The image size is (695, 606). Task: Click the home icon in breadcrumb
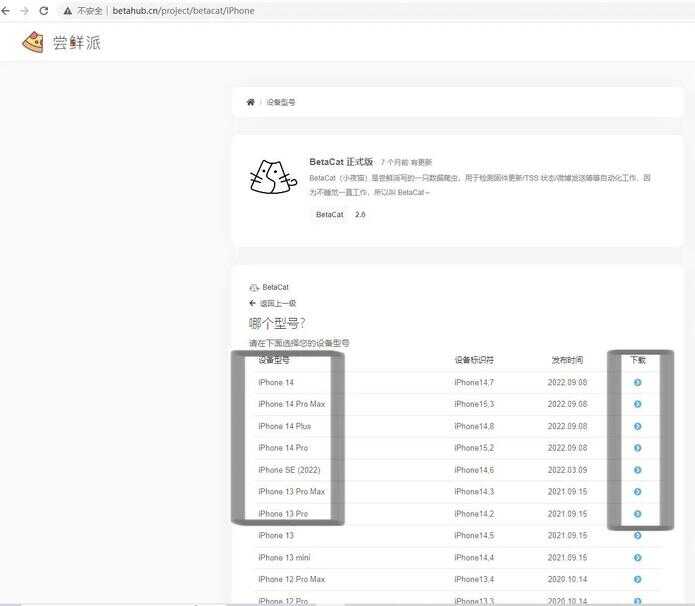pyautogui.click(x=250, y=102)
